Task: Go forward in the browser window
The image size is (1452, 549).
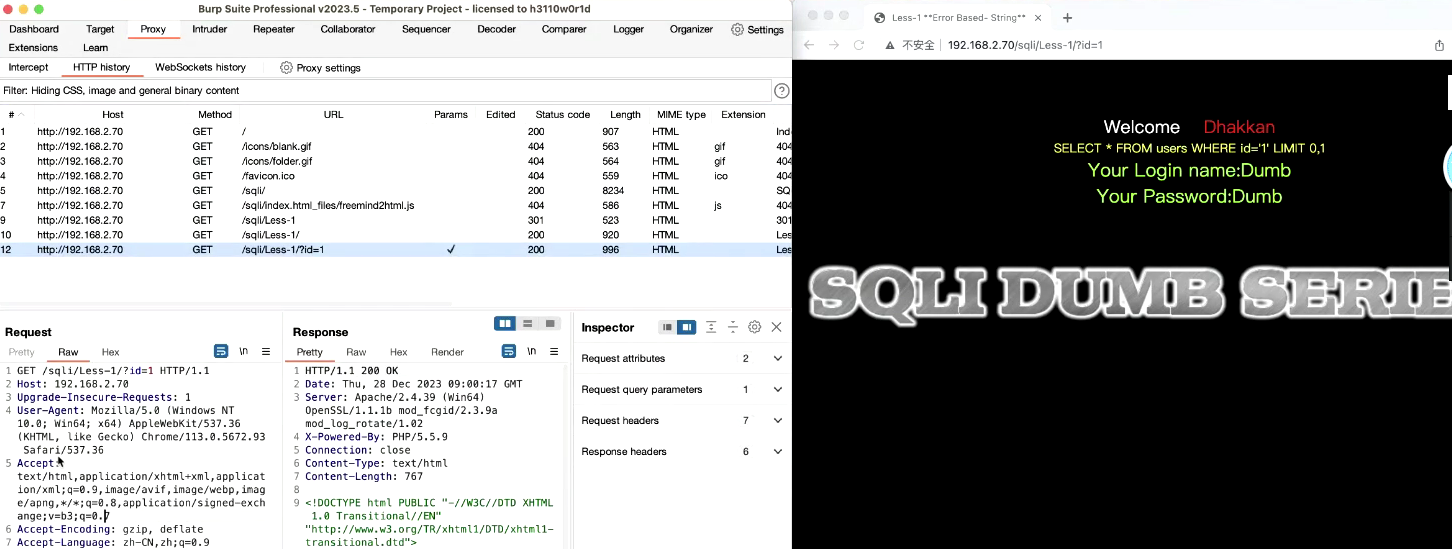Action: coord(834,45)
